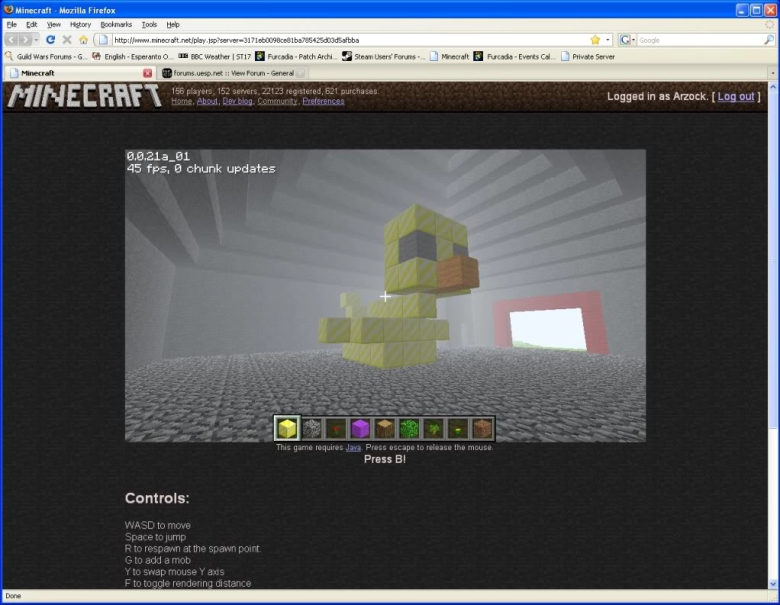Click the 'Press B!' text
Image resolution: width=780 pixels, height=605 pixels.
point(385,459)
